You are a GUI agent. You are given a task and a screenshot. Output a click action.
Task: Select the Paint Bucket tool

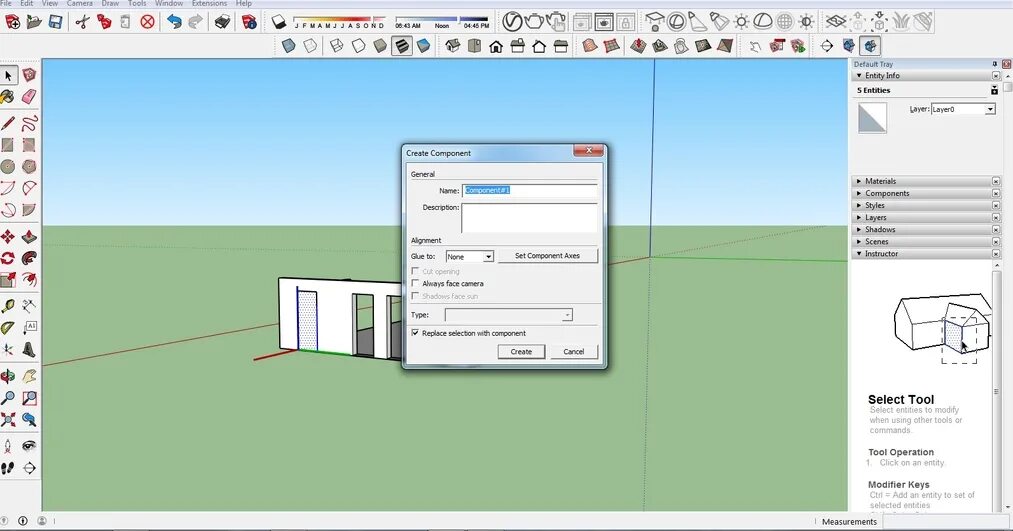coord(7,97)
